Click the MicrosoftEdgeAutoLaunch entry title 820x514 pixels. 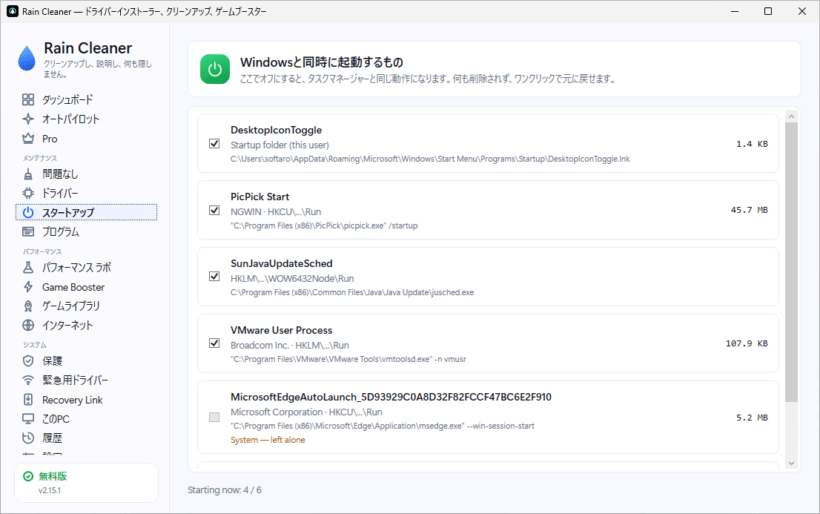click(391, 397)
